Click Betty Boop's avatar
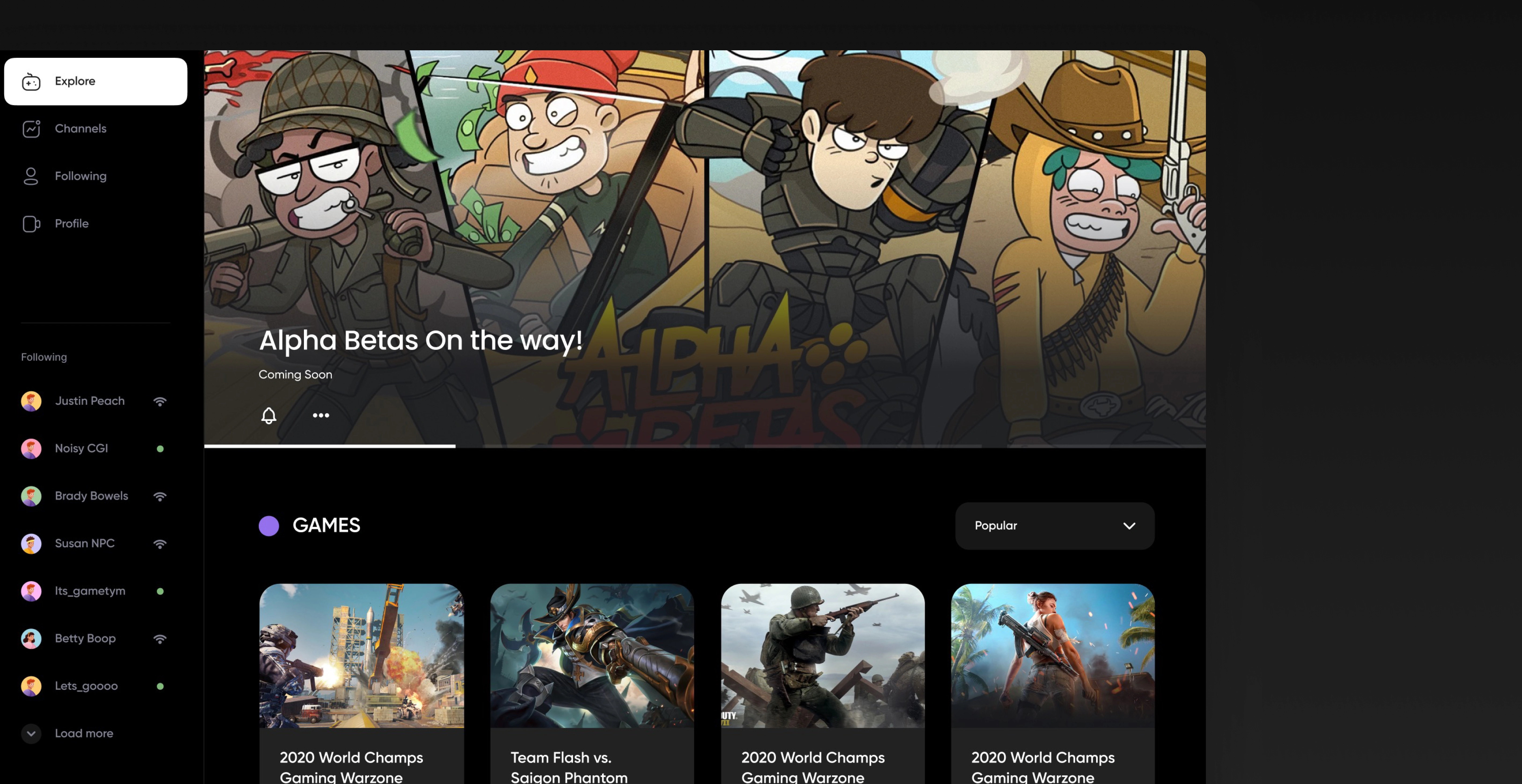This screenshot has width=1522, height=784. [31, 639]
